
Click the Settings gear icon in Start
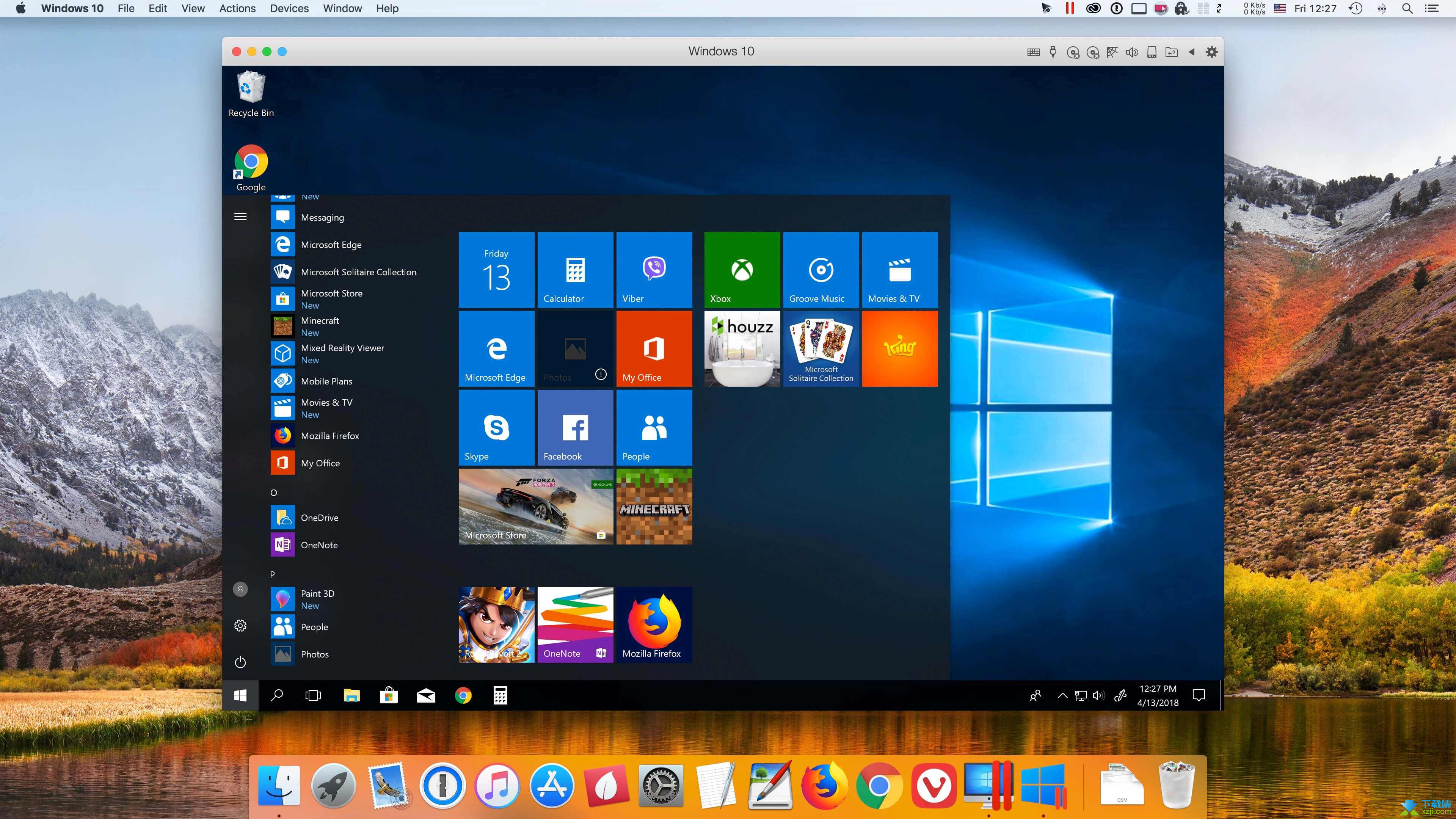point(240,625)
